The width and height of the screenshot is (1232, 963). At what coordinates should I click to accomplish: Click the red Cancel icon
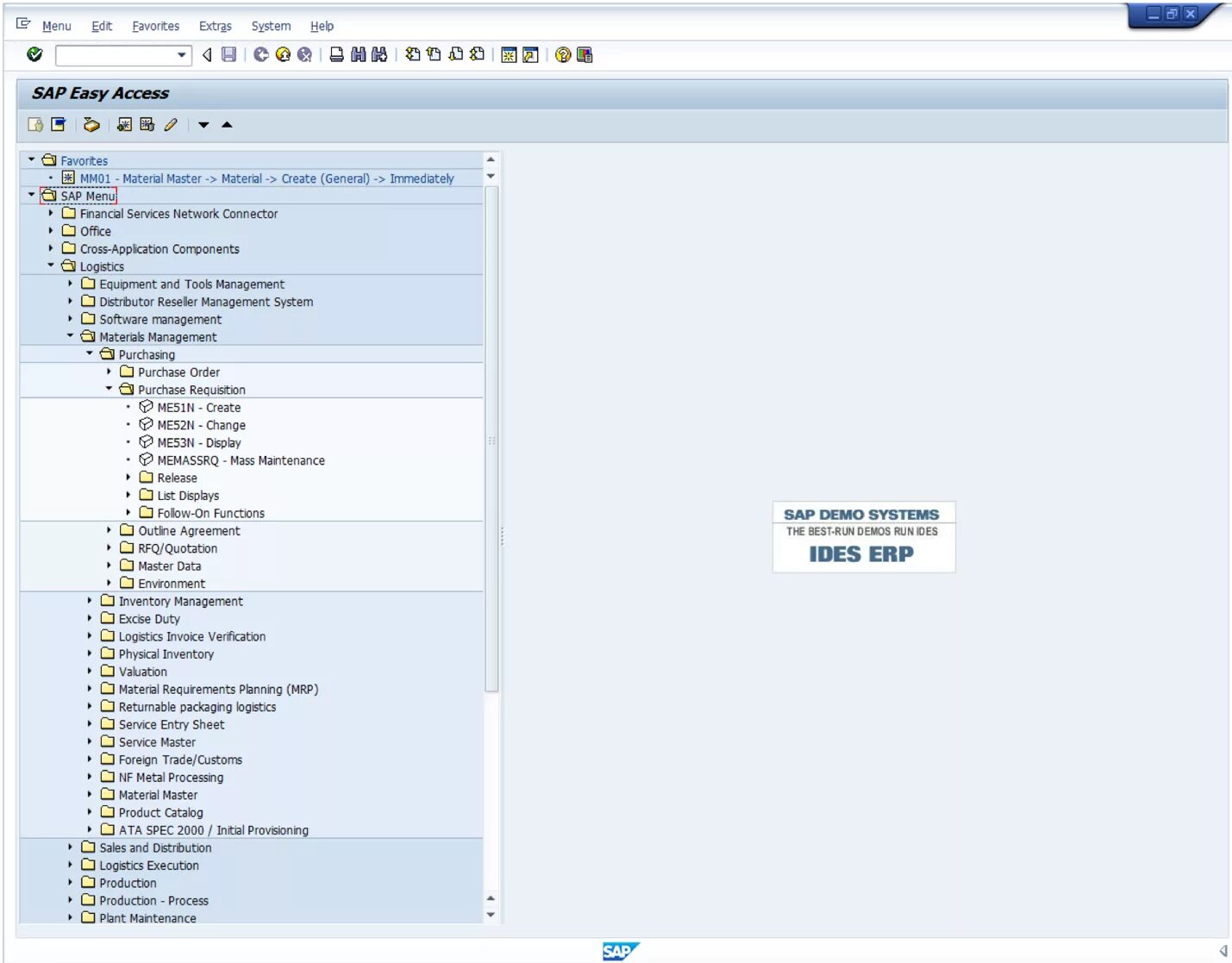click(304, 54)
